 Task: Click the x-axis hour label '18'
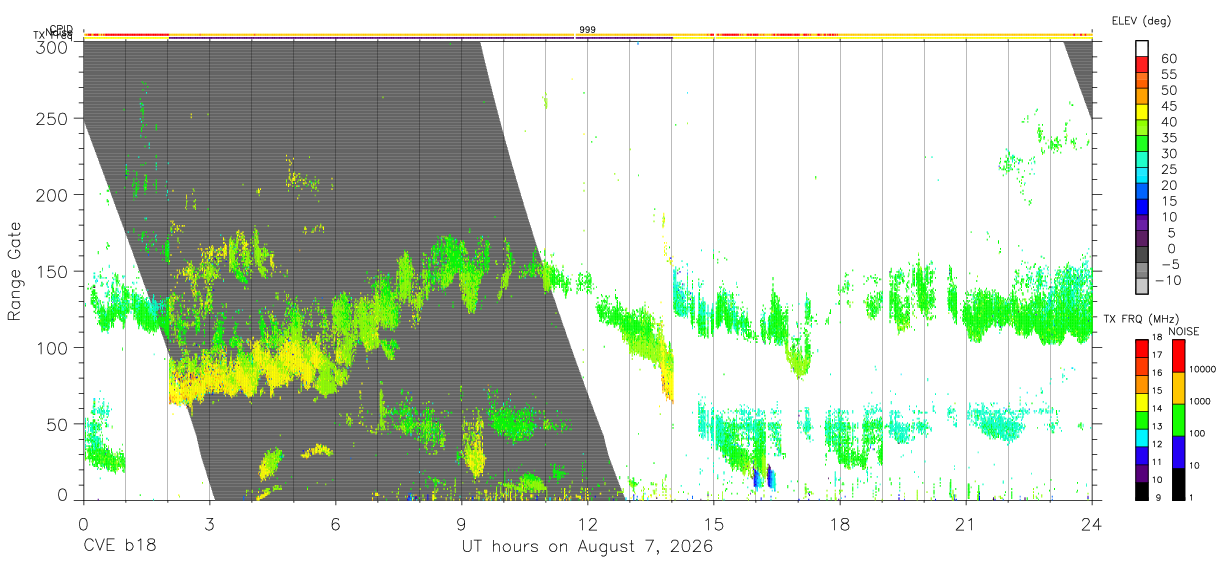point(839,524)
